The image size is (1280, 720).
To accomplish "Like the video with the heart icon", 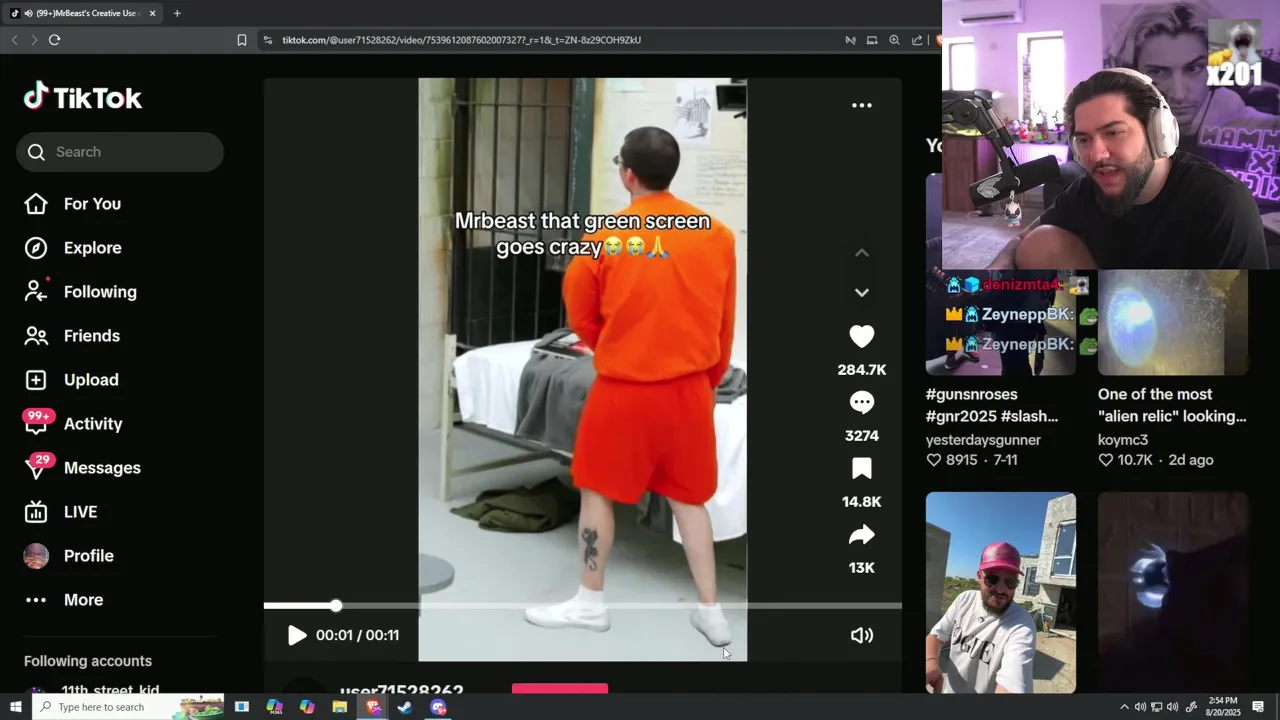I will coord(861,337).
